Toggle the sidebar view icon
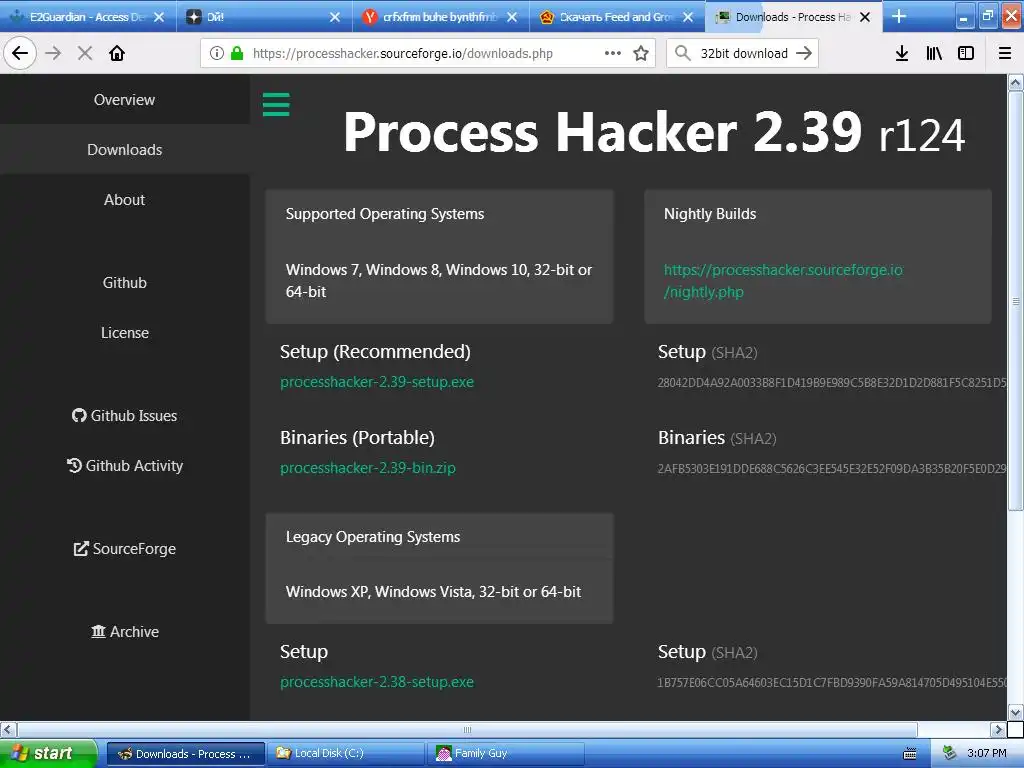This screenshot has width=1024, height=768. coord(966,53)
